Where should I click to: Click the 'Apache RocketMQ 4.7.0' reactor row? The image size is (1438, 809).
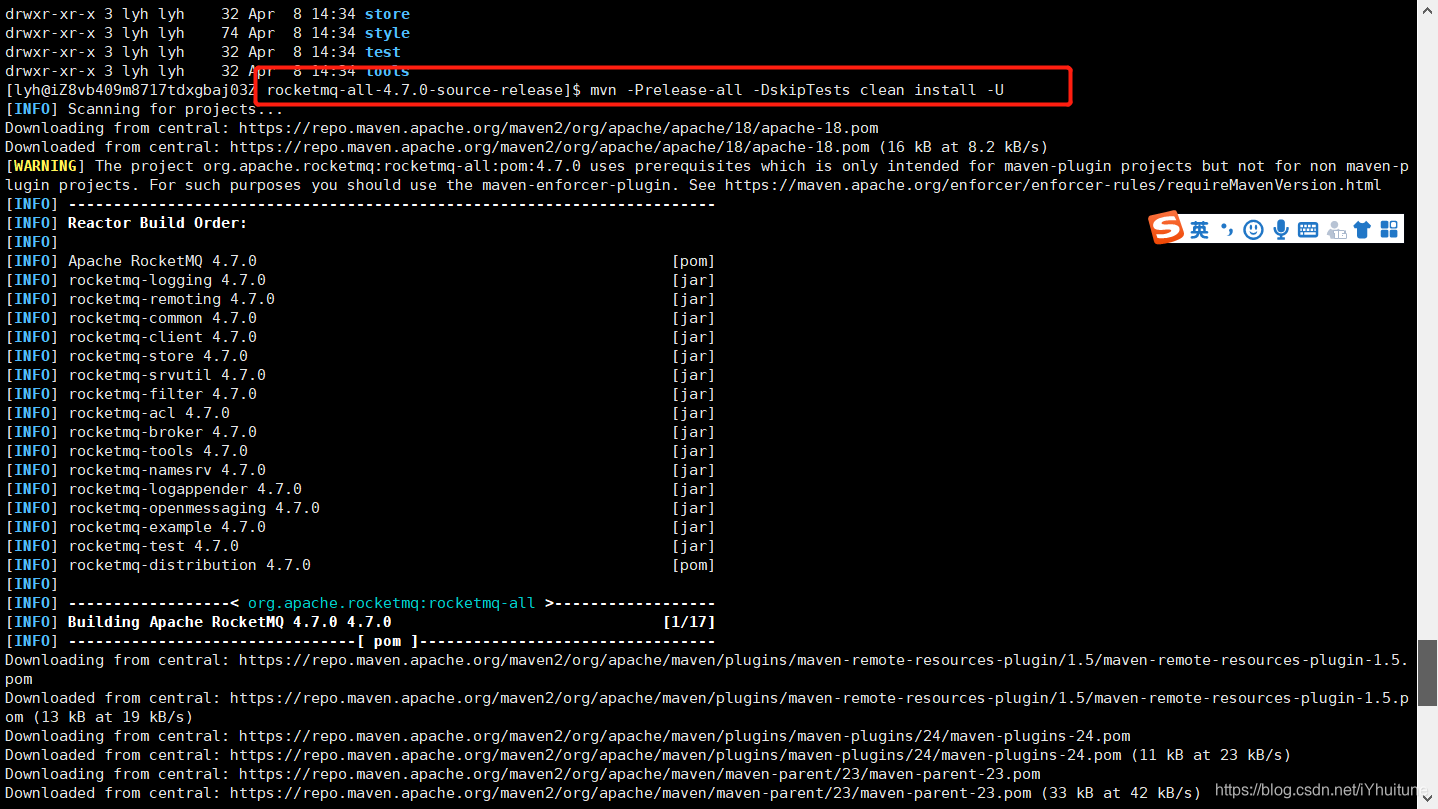coord(360,261)
